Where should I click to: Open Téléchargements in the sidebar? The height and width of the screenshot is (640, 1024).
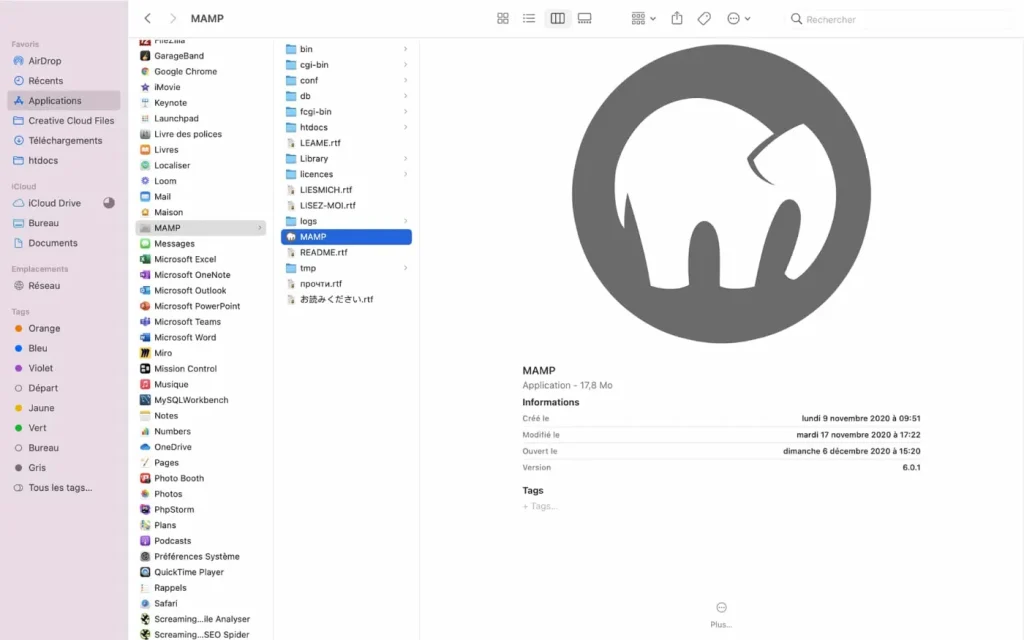click(x=64, y=140)
